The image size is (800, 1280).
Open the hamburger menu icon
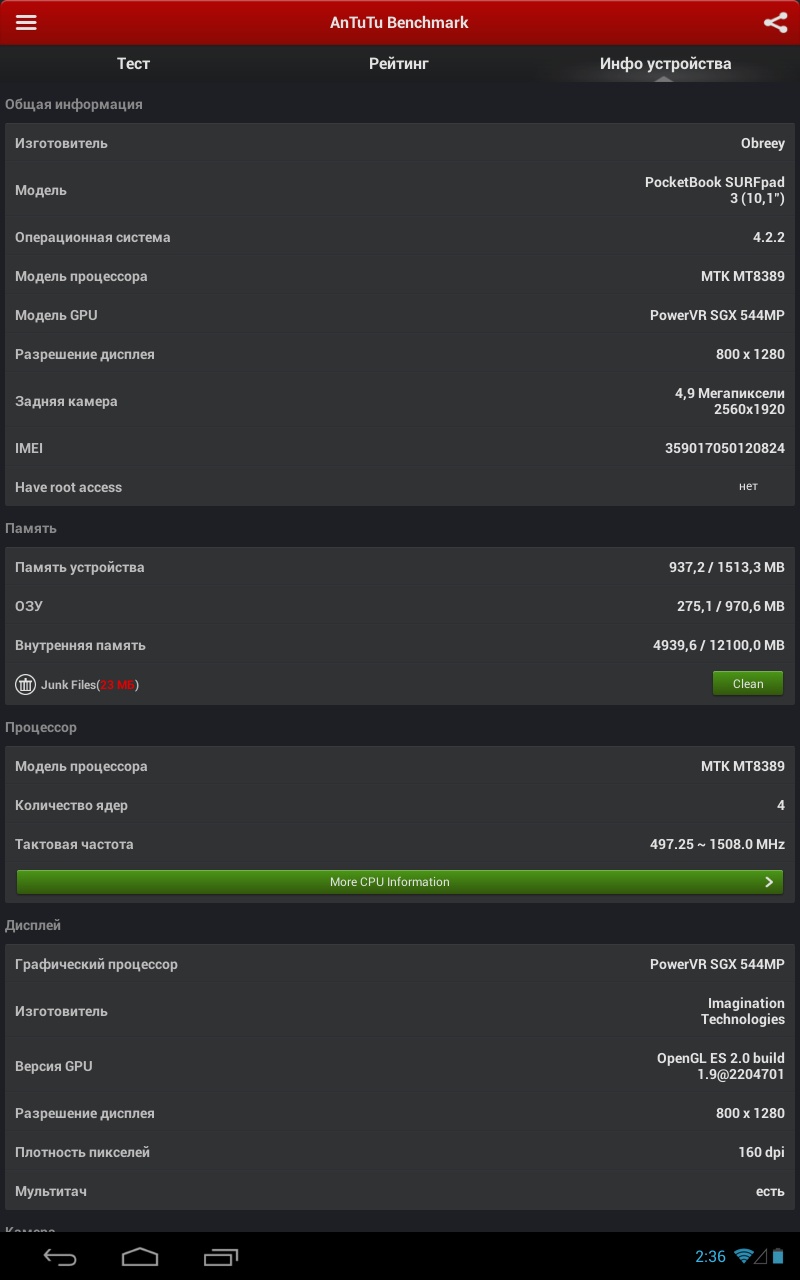click(x=26, y=23)
